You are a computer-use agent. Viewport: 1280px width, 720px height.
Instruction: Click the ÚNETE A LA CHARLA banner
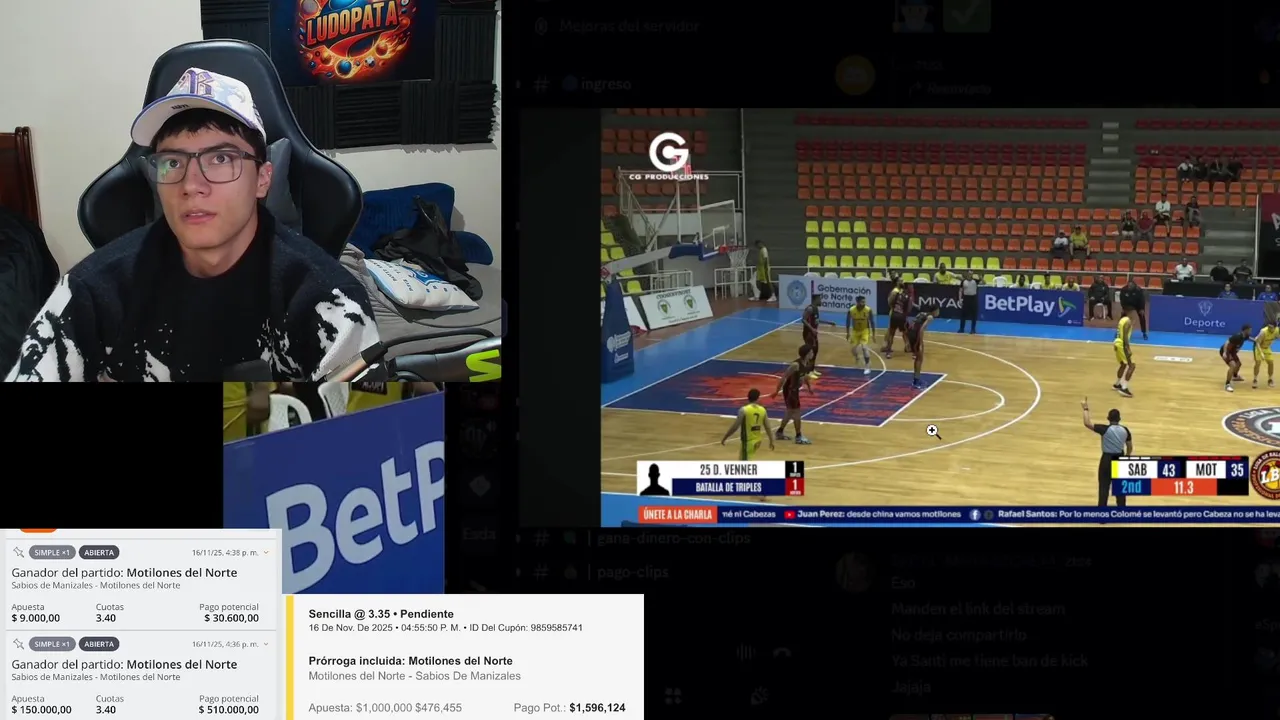tap(678, 514)
